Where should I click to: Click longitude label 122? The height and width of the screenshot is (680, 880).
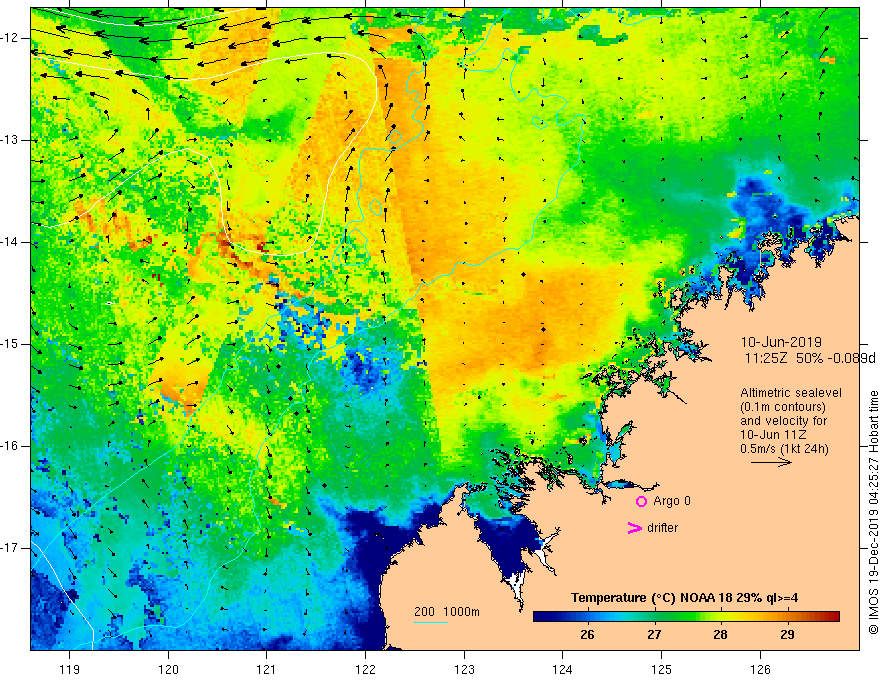coord(365,669)
